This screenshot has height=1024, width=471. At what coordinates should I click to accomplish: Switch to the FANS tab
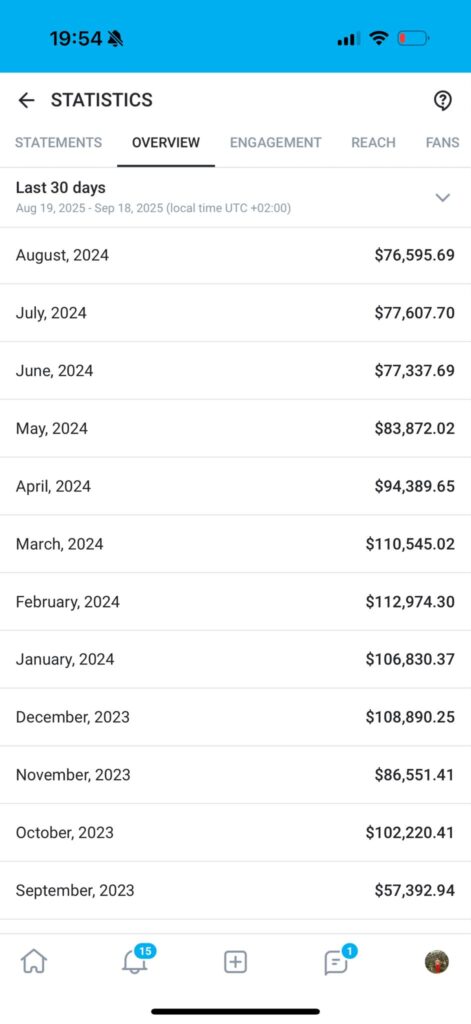coord(442,142)
